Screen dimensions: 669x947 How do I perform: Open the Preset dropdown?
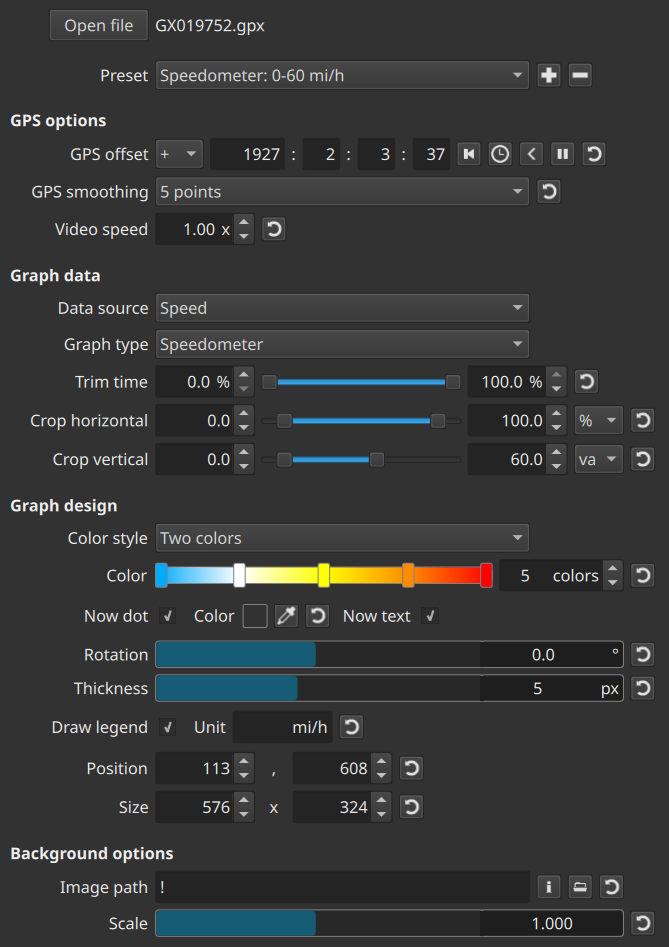(x=342, y=75)
